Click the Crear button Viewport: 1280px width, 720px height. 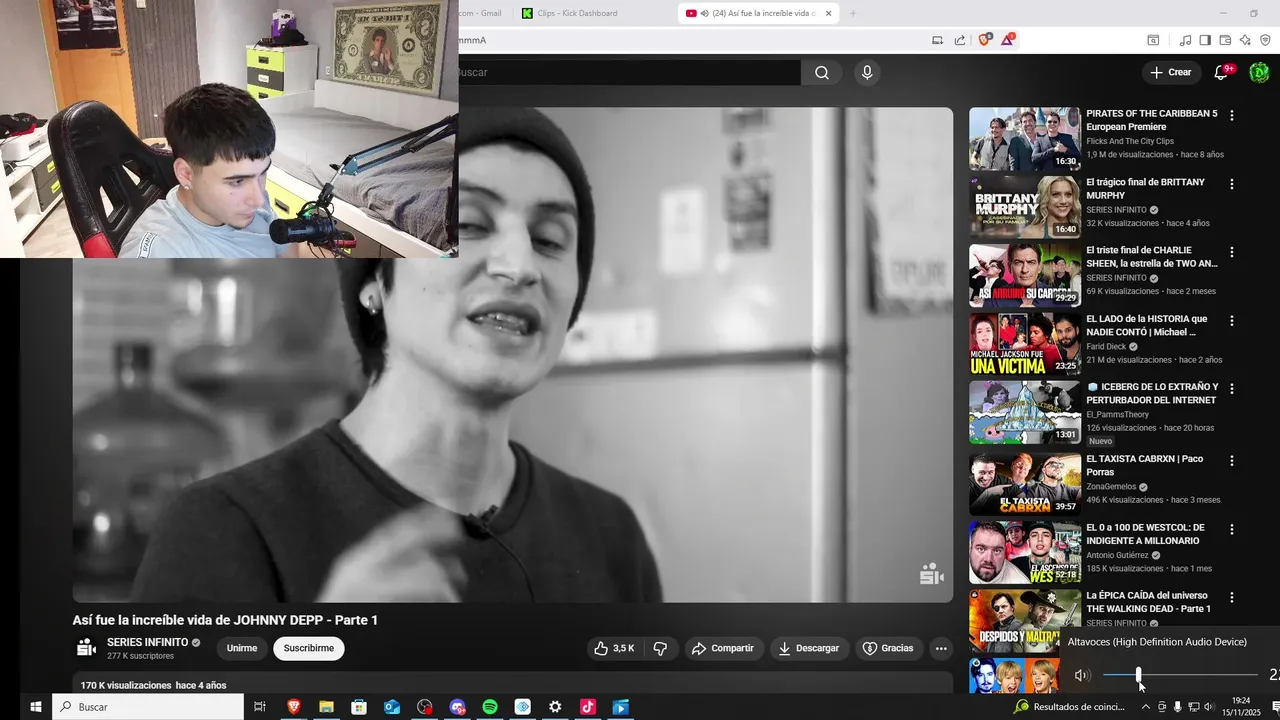(x=1171, y=72)
